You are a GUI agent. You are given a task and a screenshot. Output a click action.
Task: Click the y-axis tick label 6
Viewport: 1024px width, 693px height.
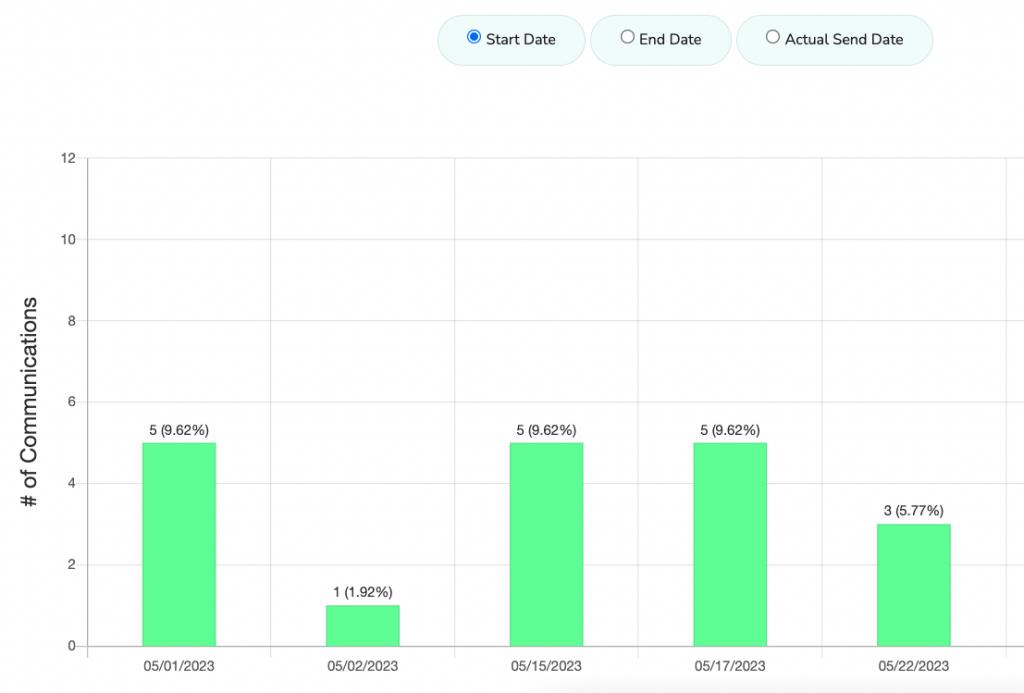(x=71, y=402)
